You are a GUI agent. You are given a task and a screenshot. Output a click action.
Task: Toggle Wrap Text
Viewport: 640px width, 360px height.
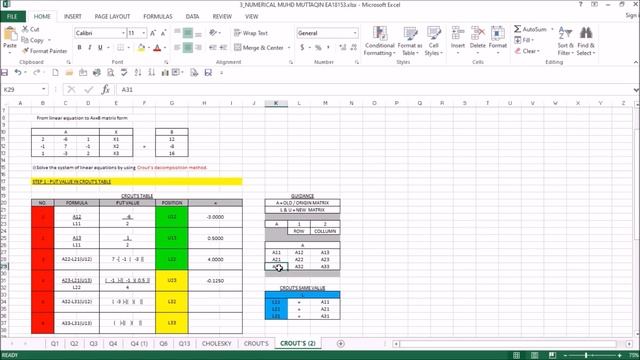coord(251,33)
